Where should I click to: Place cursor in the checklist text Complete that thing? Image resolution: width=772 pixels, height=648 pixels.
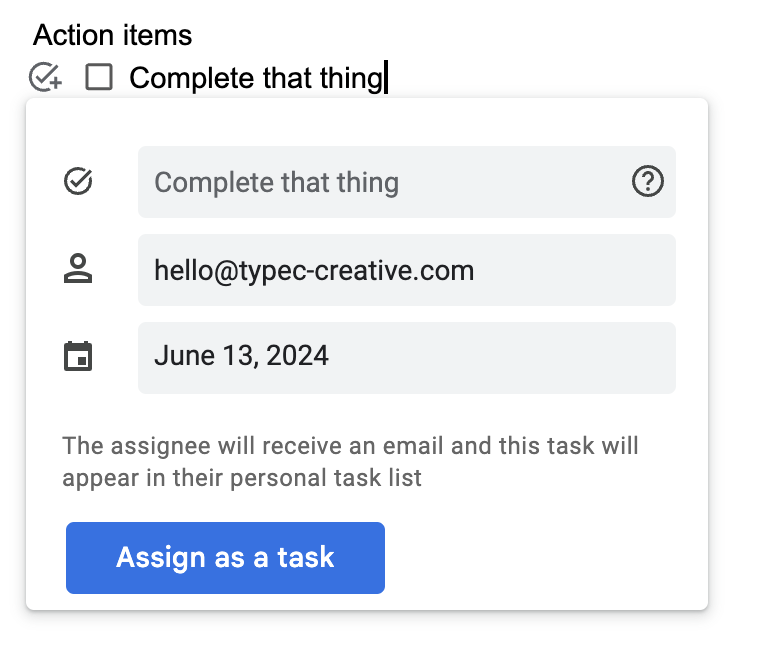click(x=256, y=78)
